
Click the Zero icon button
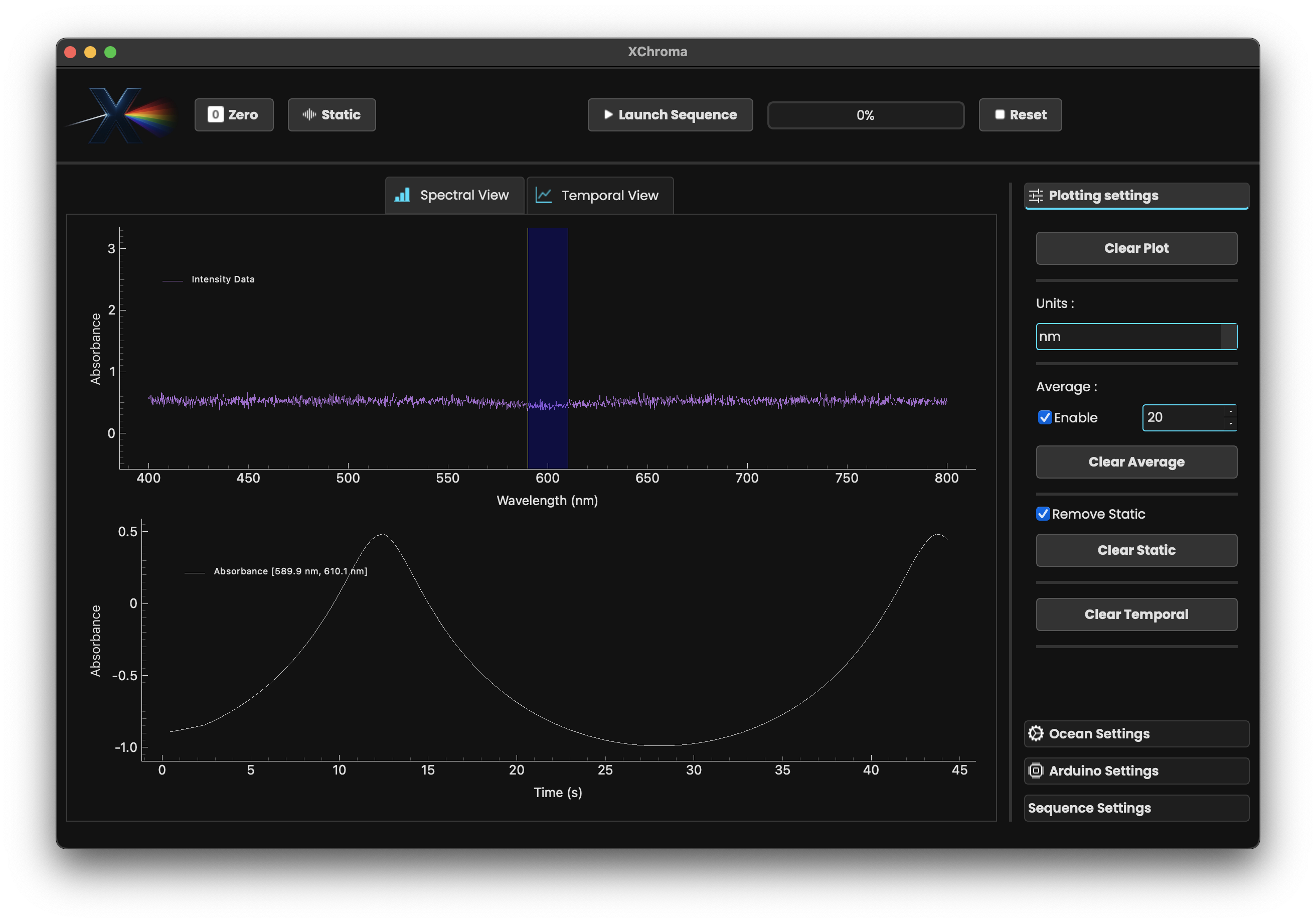(x=215, y=115)
